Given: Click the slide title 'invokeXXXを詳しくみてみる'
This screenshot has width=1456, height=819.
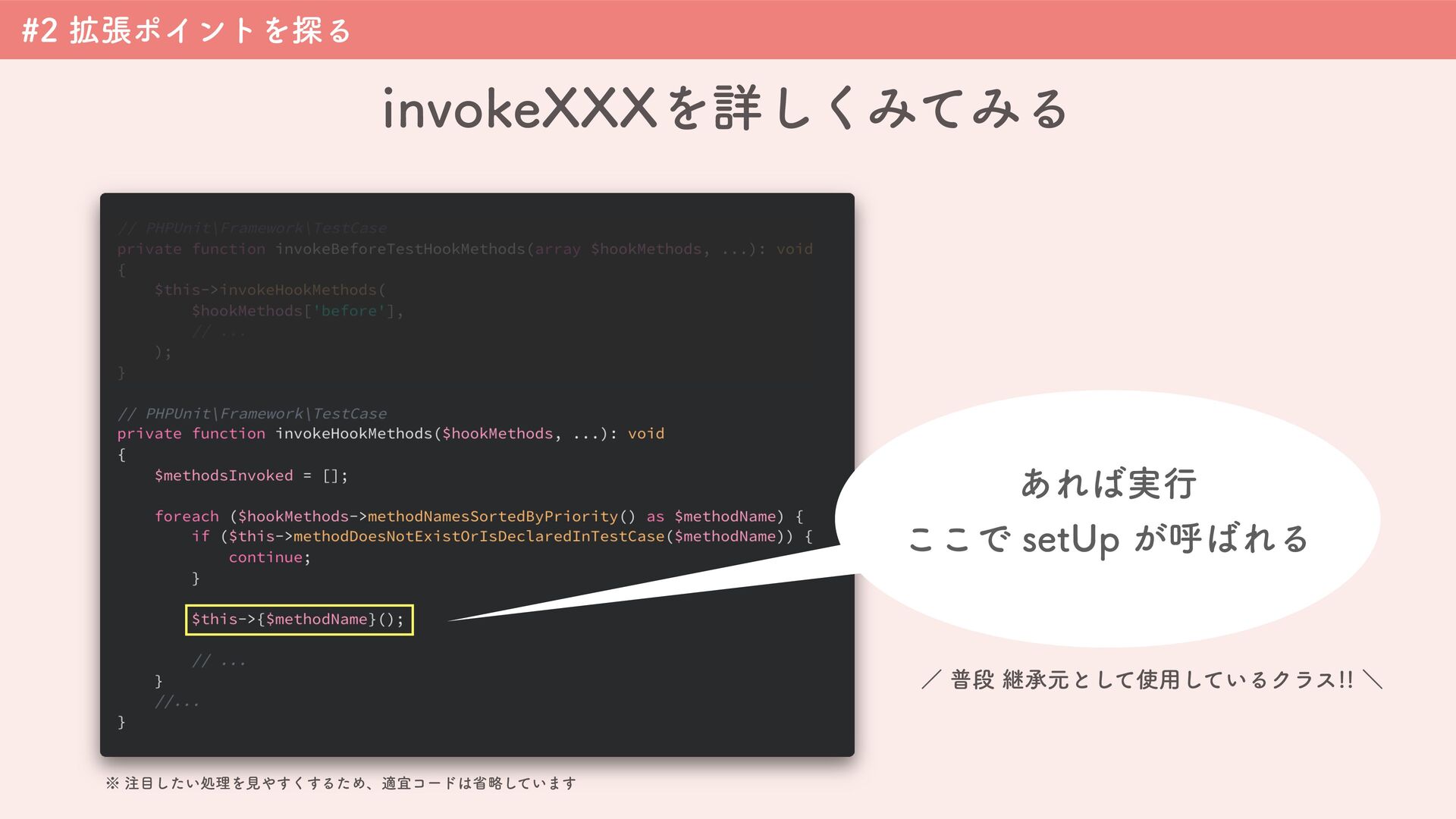Looking at the screenshot, I should click(726, 108).
